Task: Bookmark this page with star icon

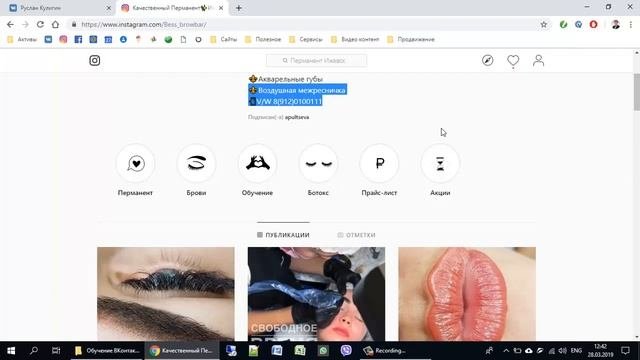Action: coord(544,24)
